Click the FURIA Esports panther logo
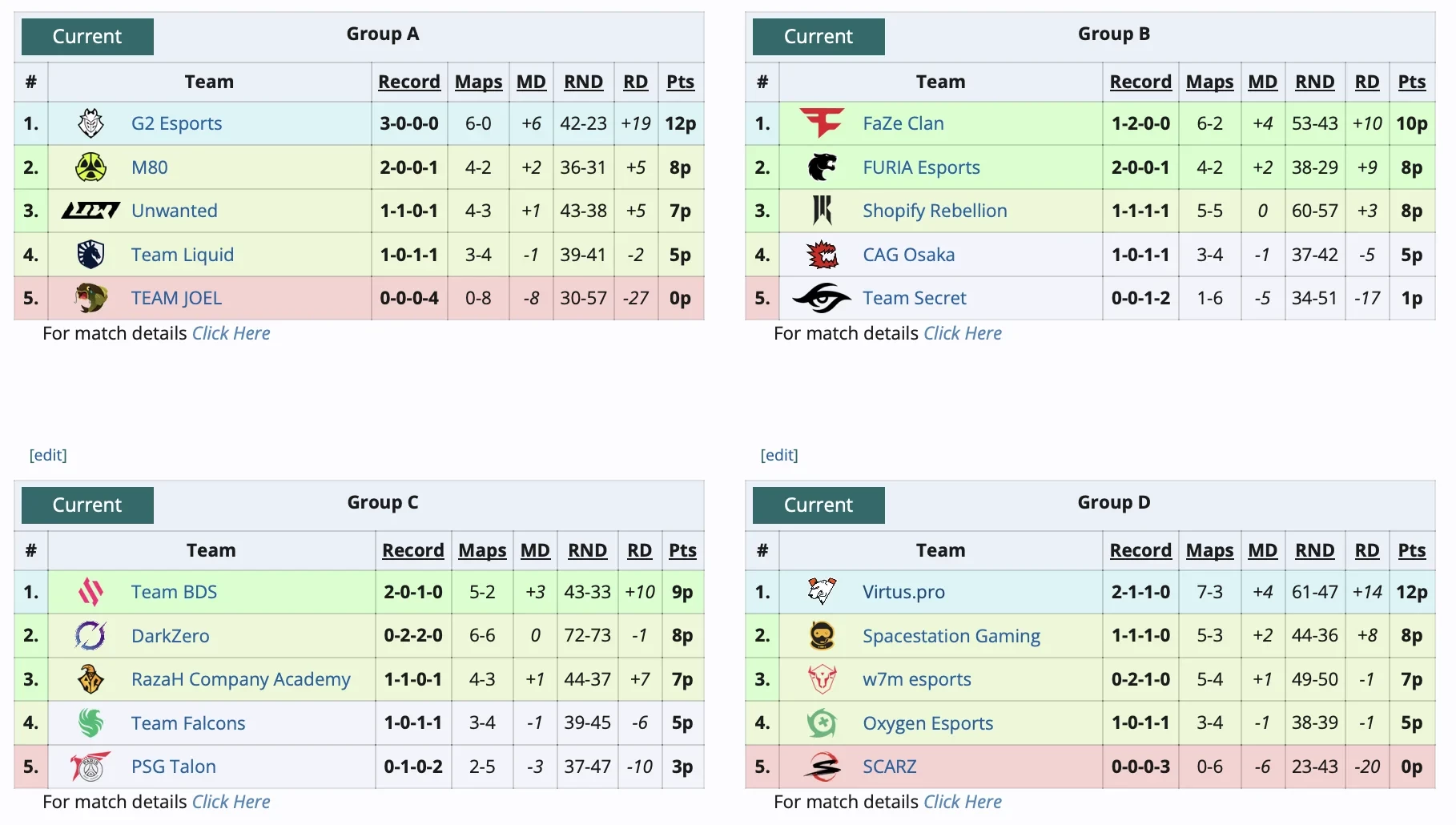This screenshot has width=1456, height=825. [x=822, y=167]
